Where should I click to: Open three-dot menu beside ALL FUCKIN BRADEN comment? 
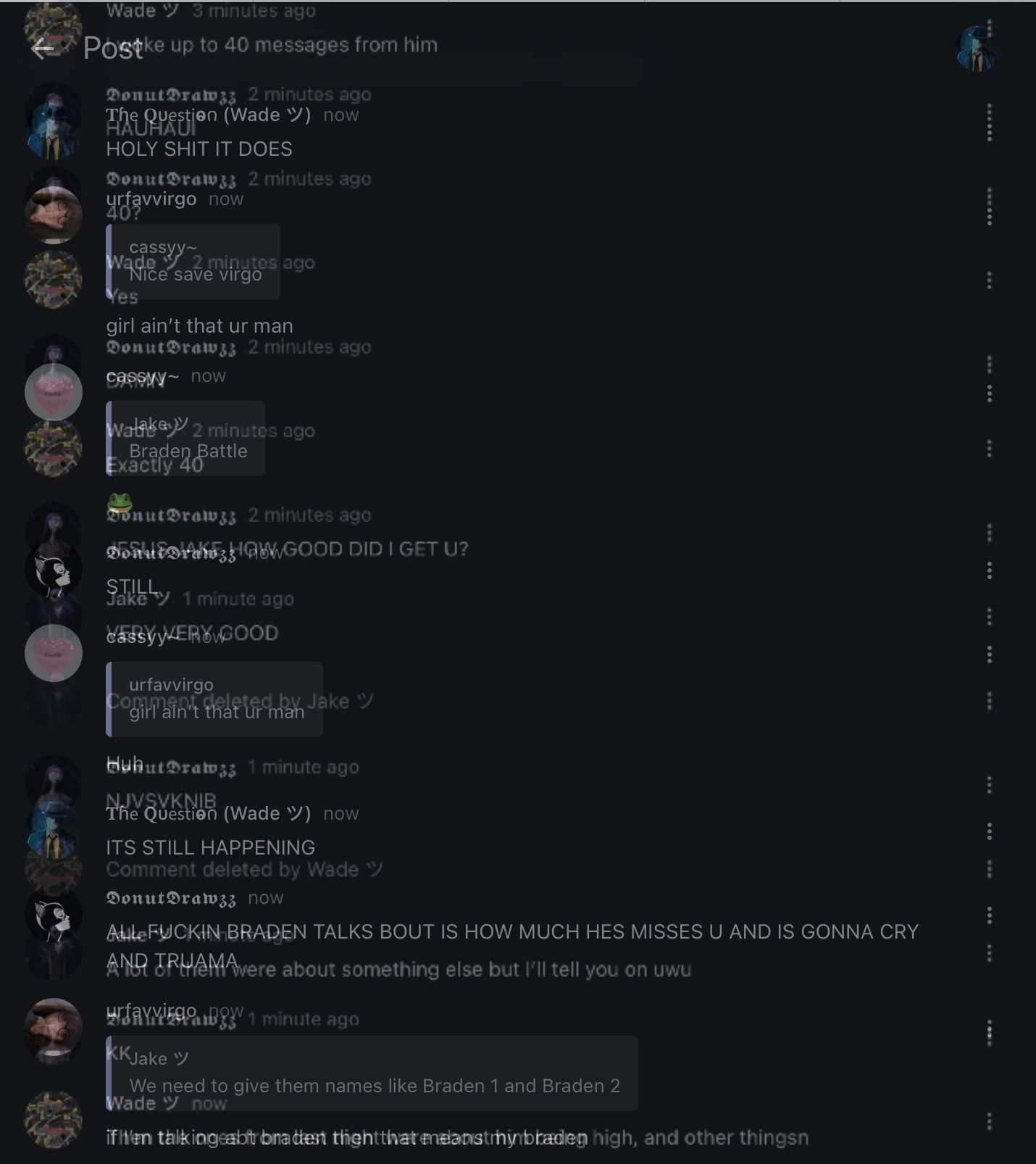point(989,915)
